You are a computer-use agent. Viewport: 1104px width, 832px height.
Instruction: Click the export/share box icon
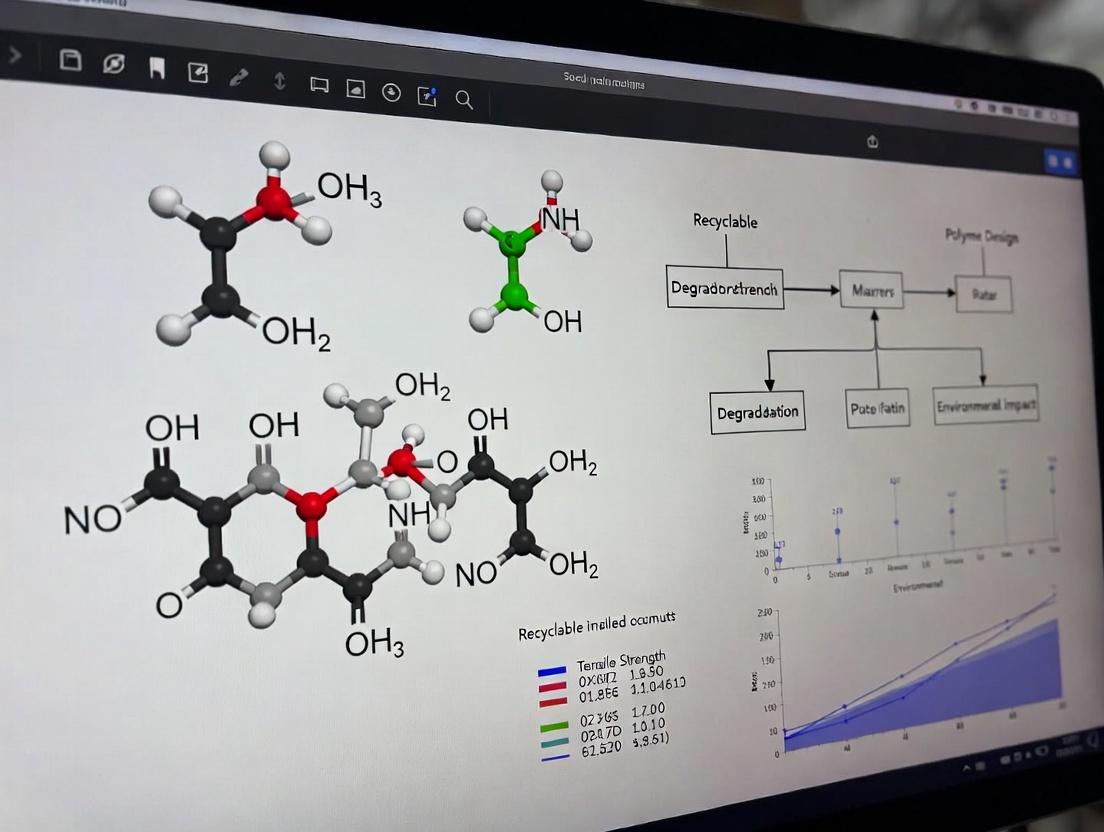(x=199, y=70)
